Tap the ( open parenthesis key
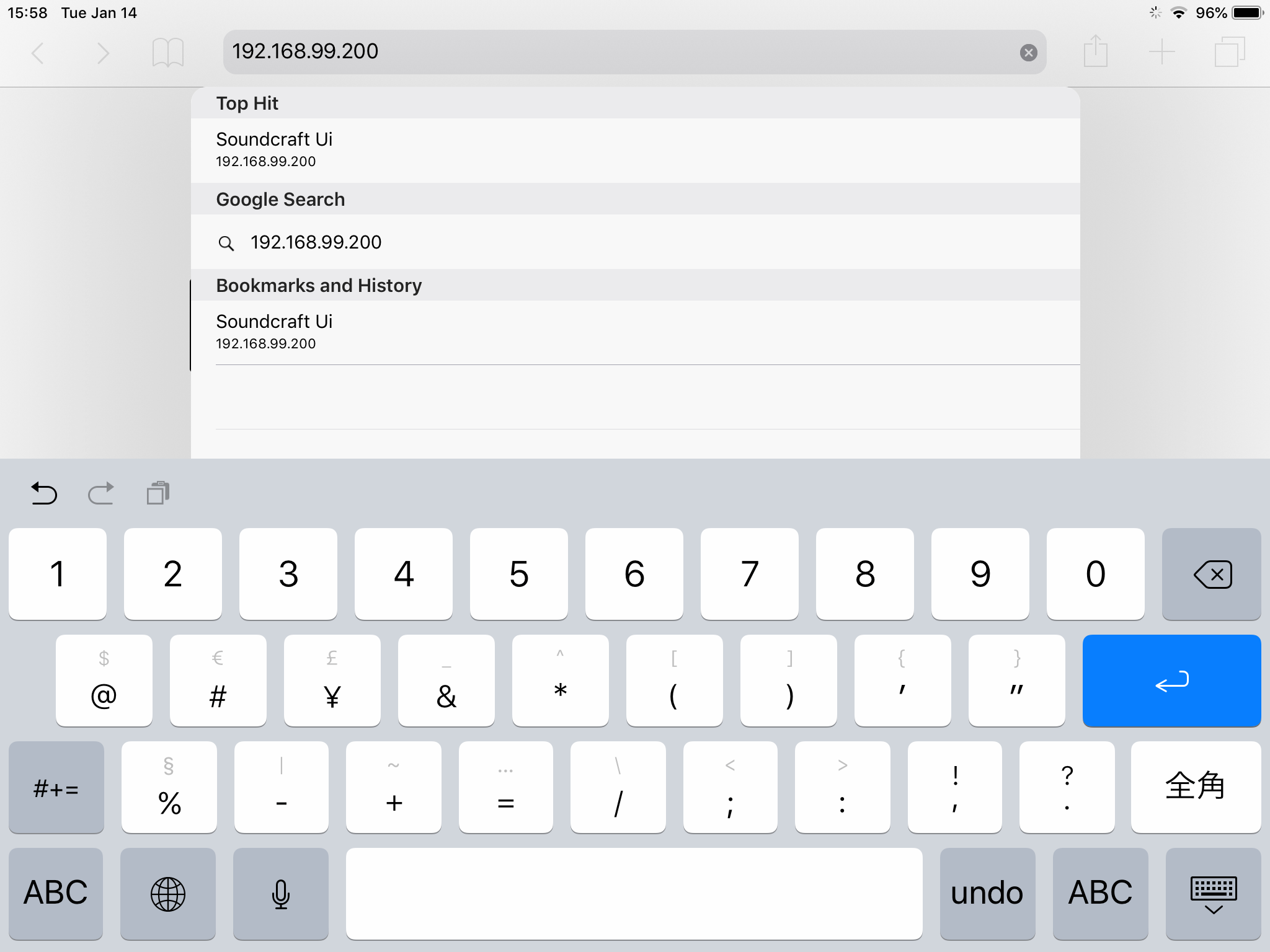1270x952 pixels. click(x=675, y=681)
